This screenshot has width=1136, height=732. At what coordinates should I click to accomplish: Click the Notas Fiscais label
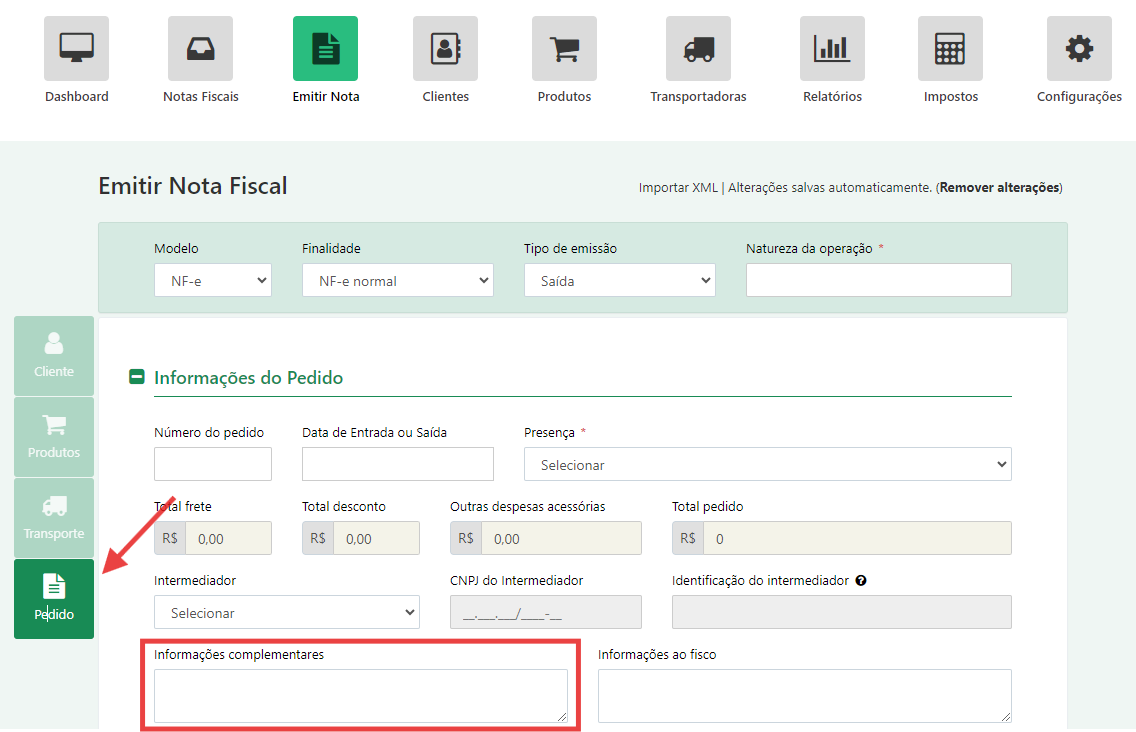coord(201,96)
